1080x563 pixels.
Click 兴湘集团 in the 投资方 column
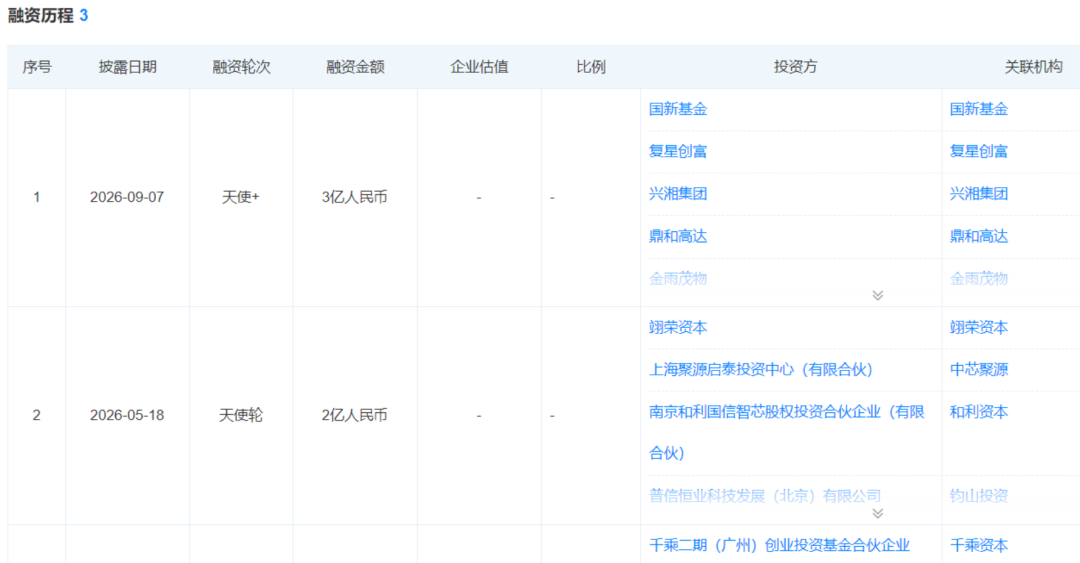pos(678,194)
